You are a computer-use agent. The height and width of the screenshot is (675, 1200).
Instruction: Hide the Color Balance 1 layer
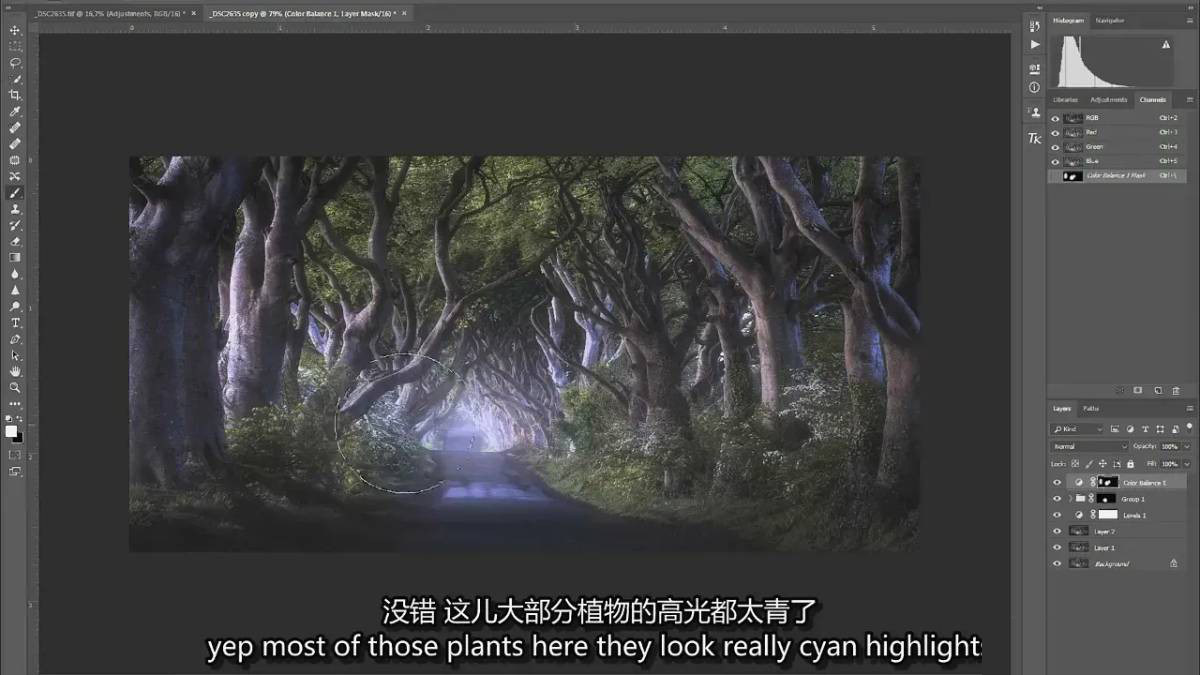click(1057, 482)
